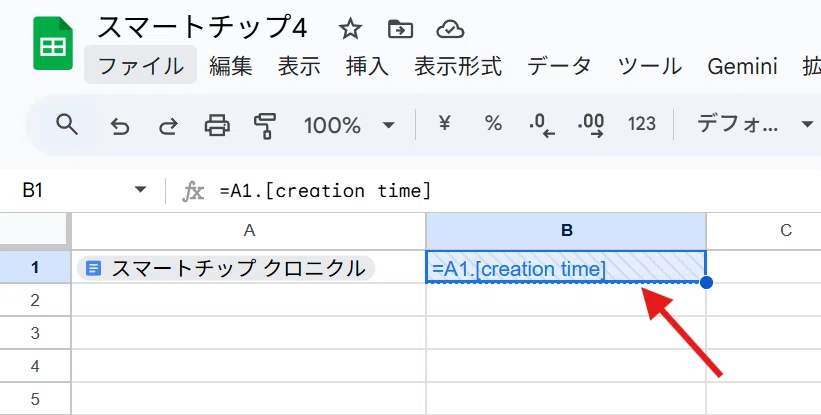Screen dimensions: 821x415
Task: Click the Google Sheets home logo
Action: (53, 43)
